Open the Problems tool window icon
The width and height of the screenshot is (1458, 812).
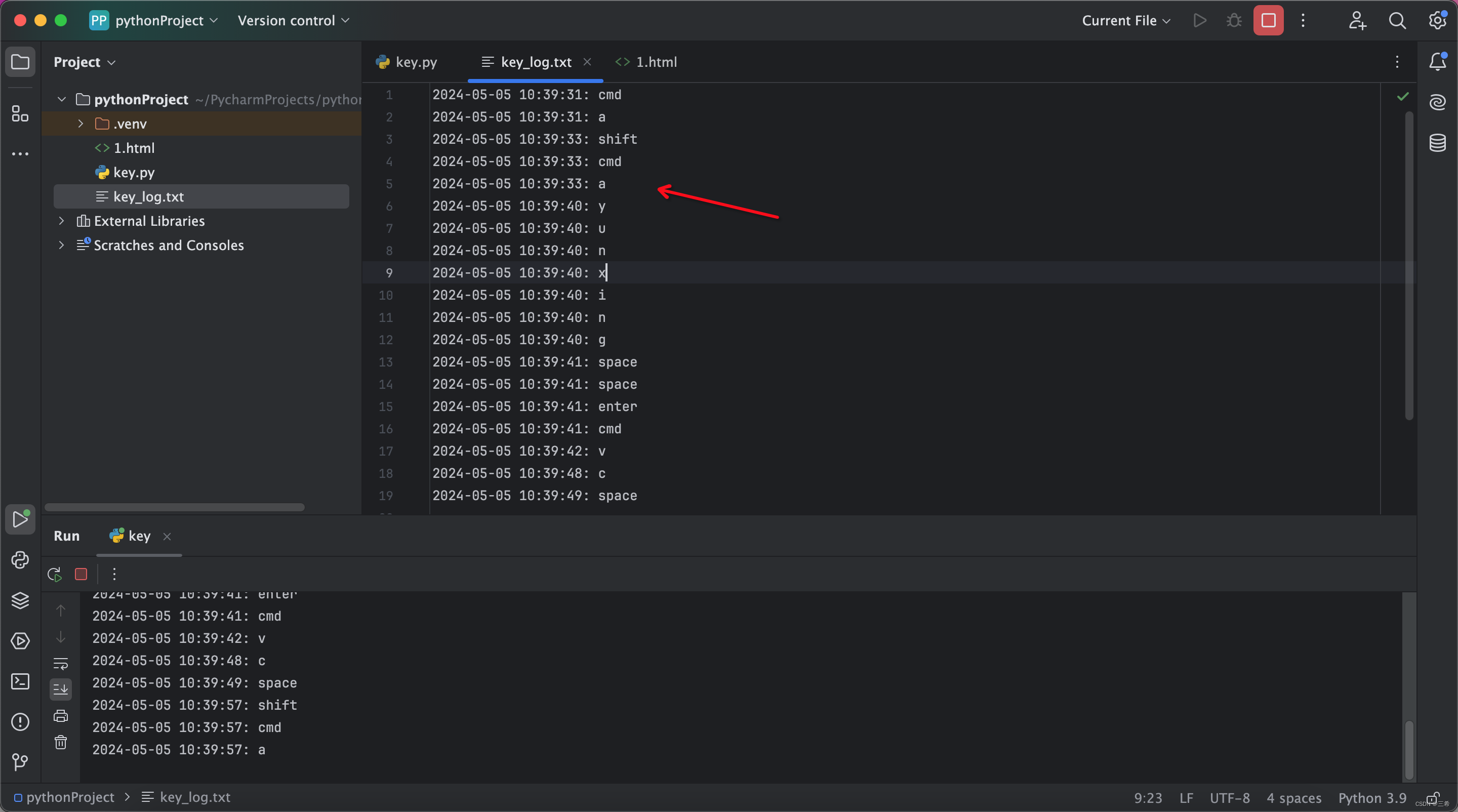pyautogui.click(x=20, y=722)
